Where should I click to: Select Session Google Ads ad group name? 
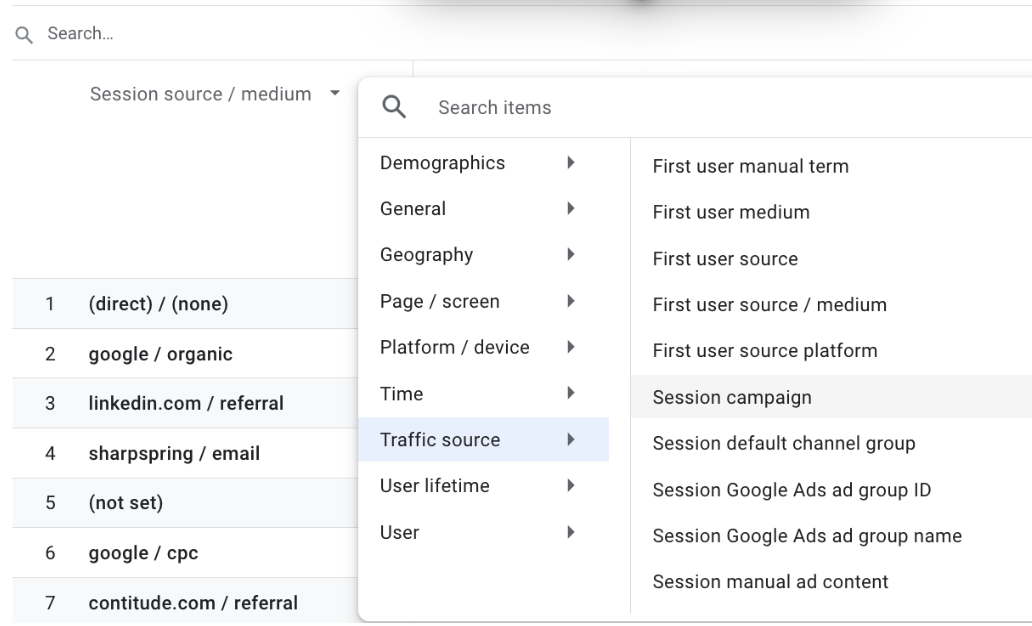tap(807, 536)
